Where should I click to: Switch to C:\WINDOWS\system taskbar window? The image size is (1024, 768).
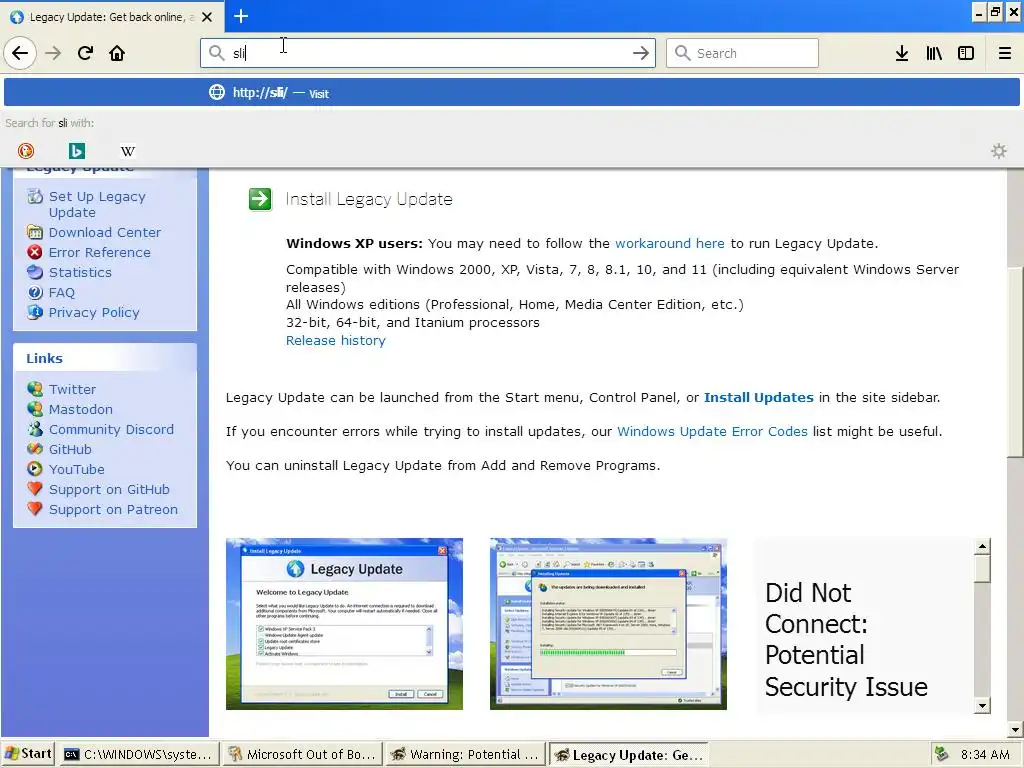[x=138, y=755]
